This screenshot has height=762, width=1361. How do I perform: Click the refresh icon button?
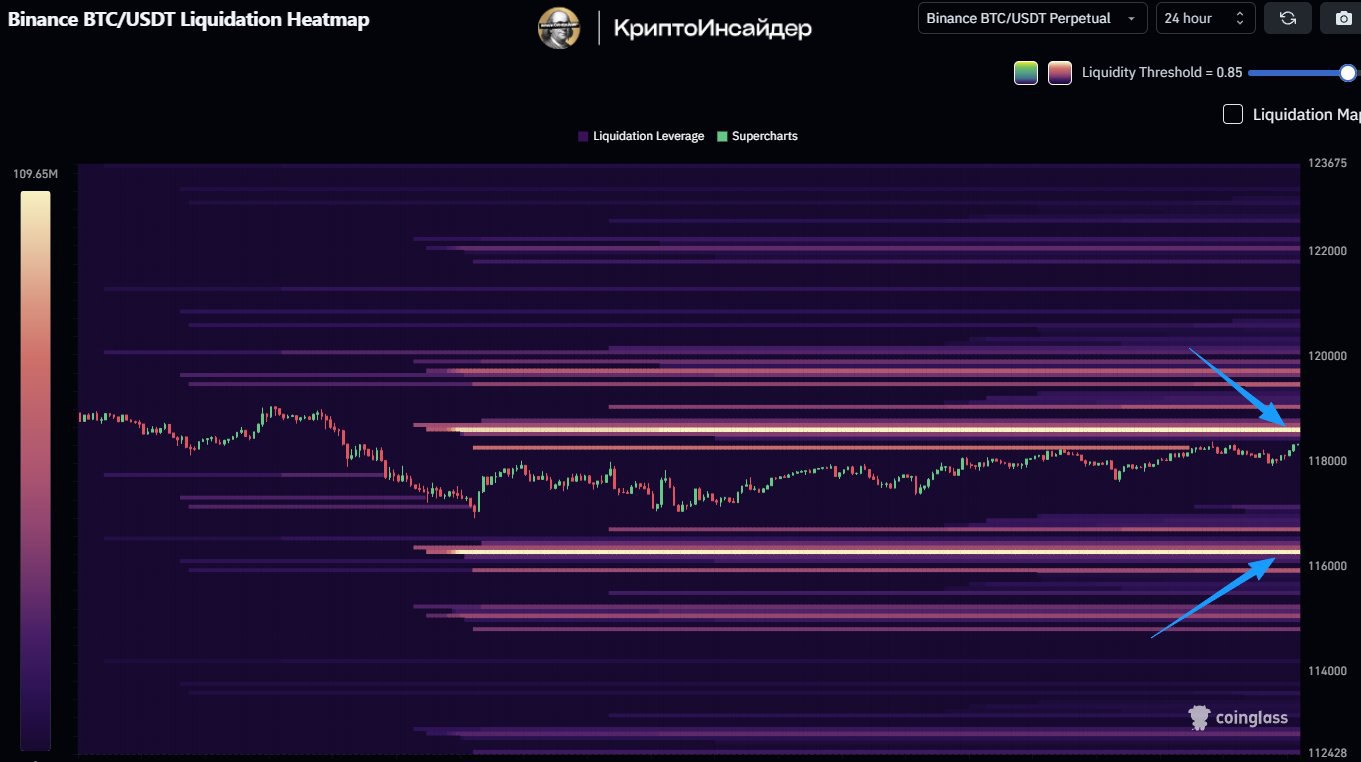(x=1287, y=18)
